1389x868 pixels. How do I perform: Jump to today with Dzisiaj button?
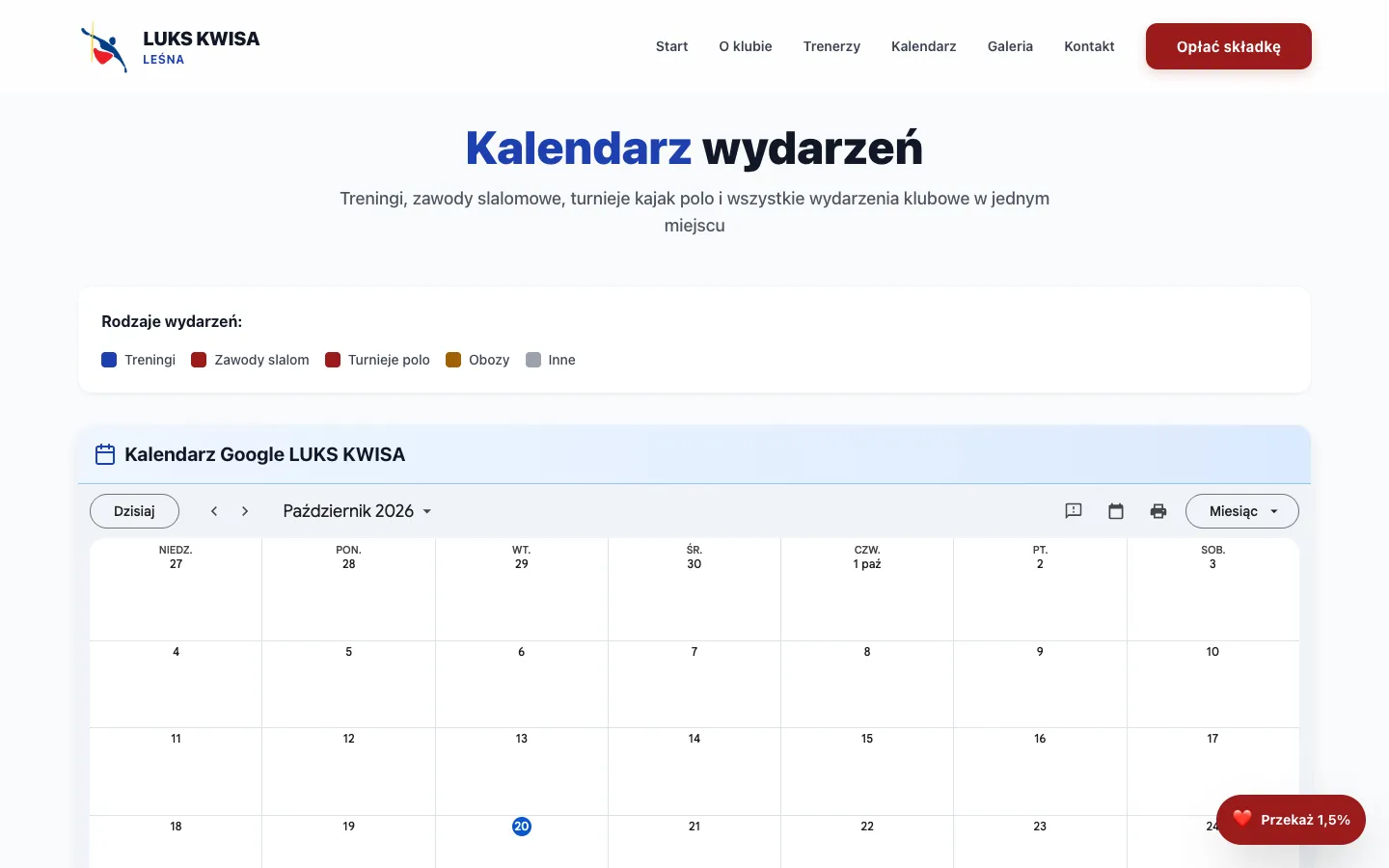pos(134,511)
